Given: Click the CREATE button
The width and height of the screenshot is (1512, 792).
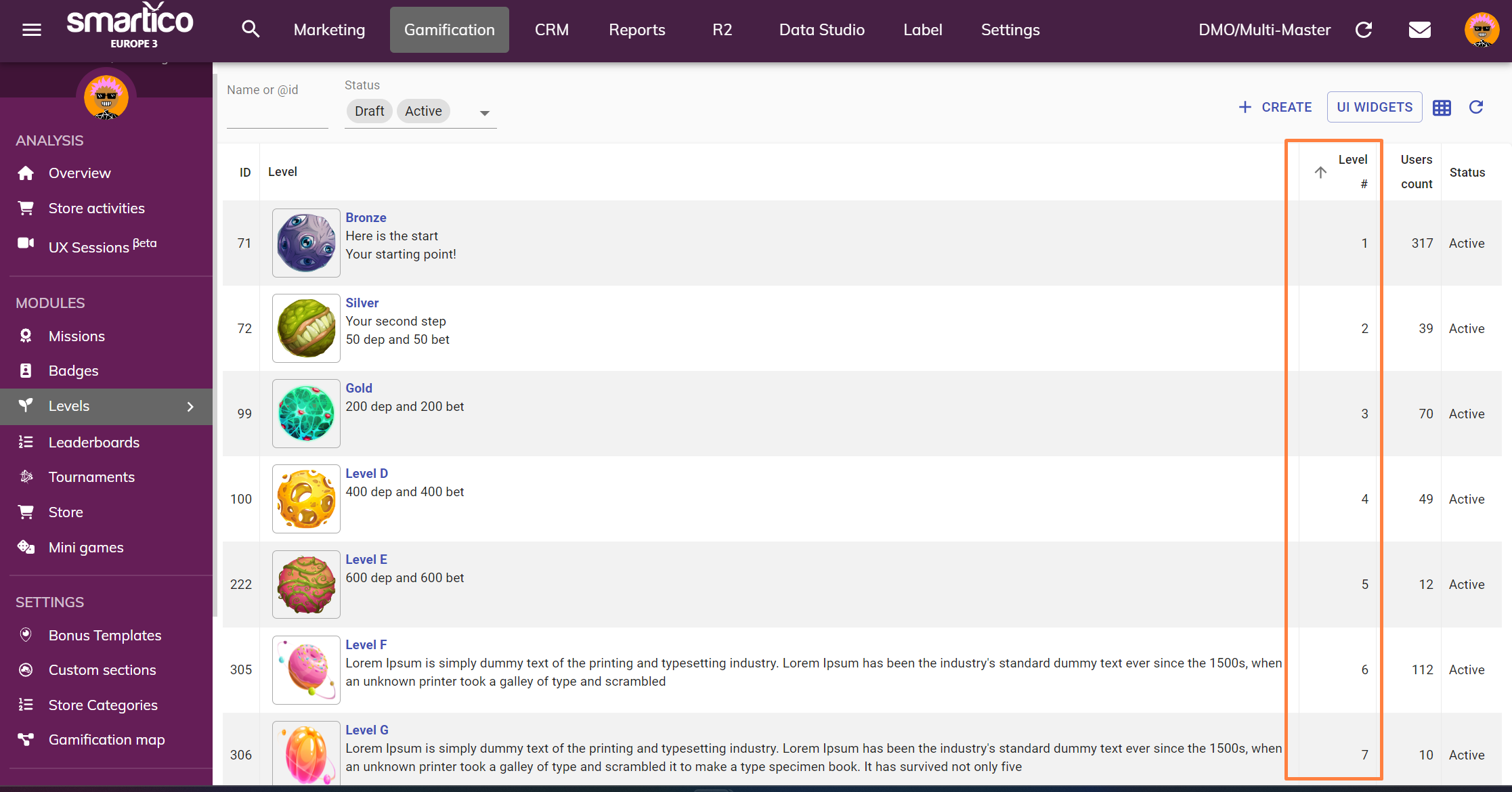Looking at the screenshot, I should pyautogui.click(x=1275, y=107).
